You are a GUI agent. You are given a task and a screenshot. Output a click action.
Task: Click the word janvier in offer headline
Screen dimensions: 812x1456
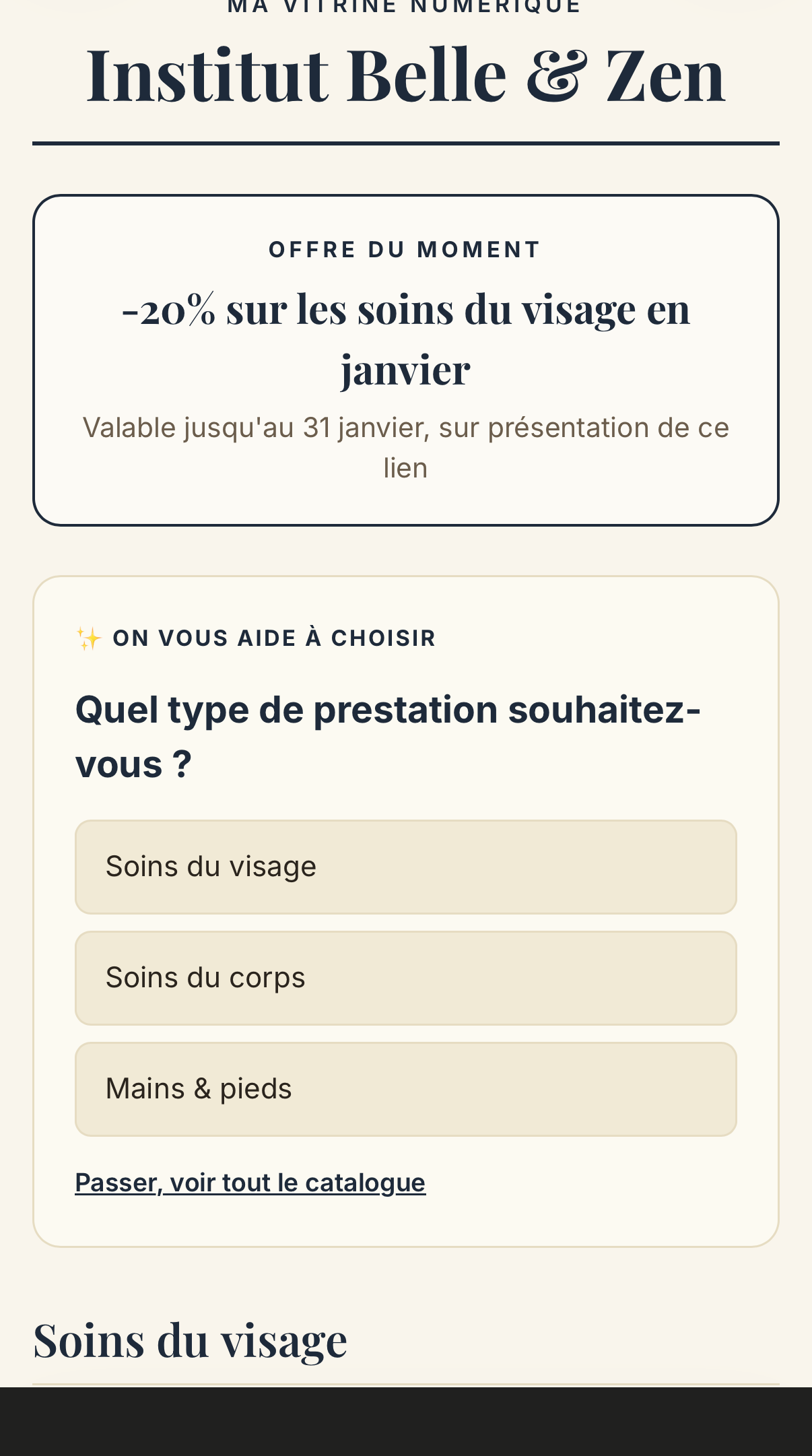(x=405, y=370)
